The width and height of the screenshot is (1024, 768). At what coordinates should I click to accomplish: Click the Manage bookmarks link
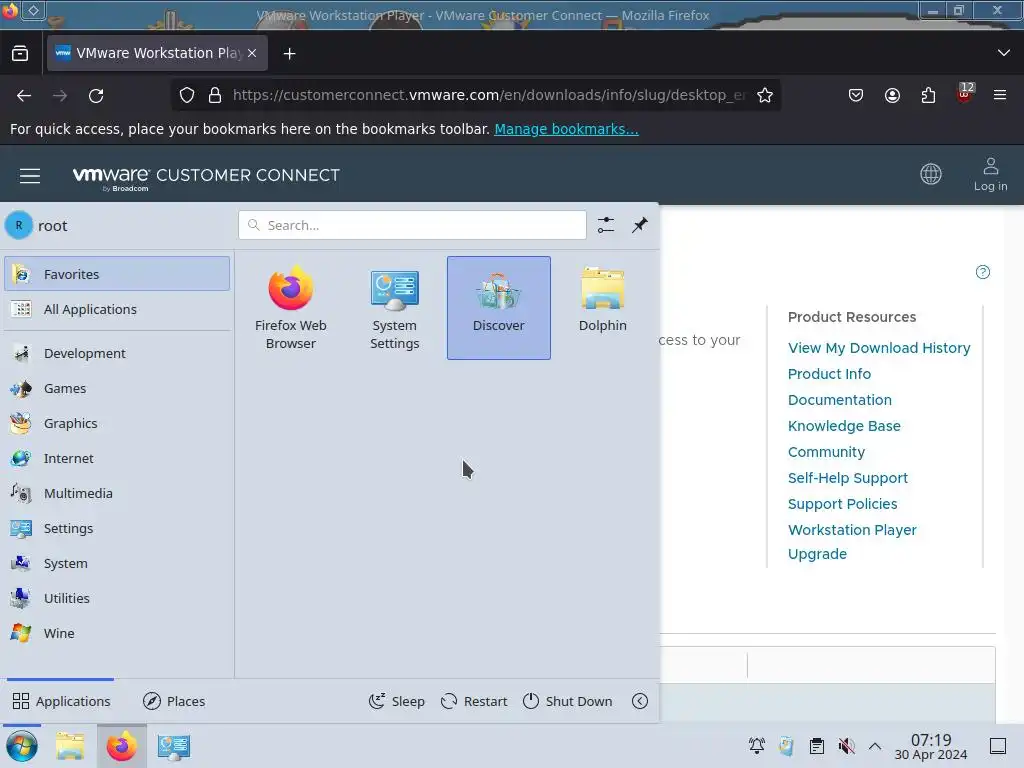click(x=566, y=129)
